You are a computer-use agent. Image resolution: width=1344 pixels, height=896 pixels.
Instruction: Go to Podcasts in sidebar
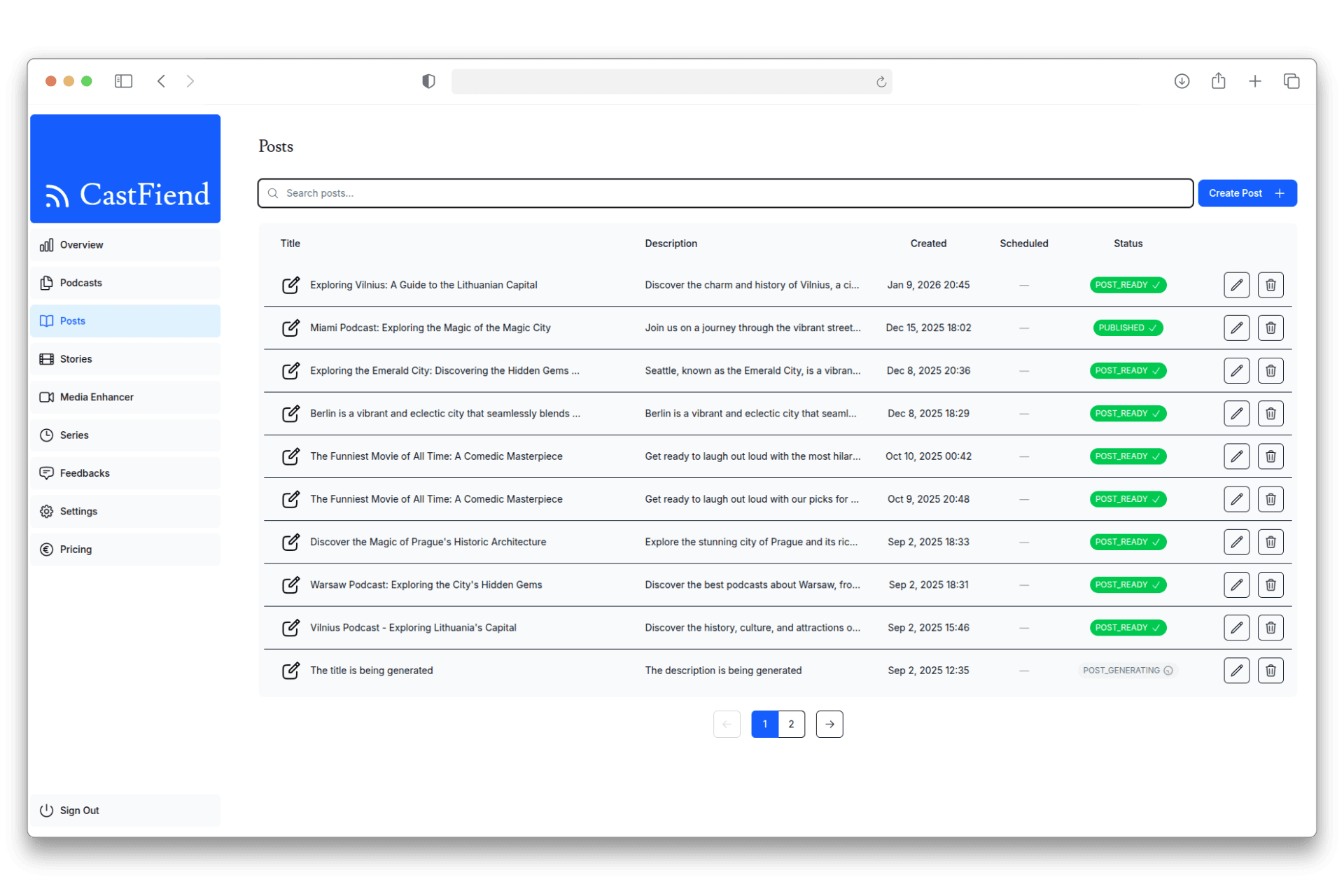[x=125, y=283]
